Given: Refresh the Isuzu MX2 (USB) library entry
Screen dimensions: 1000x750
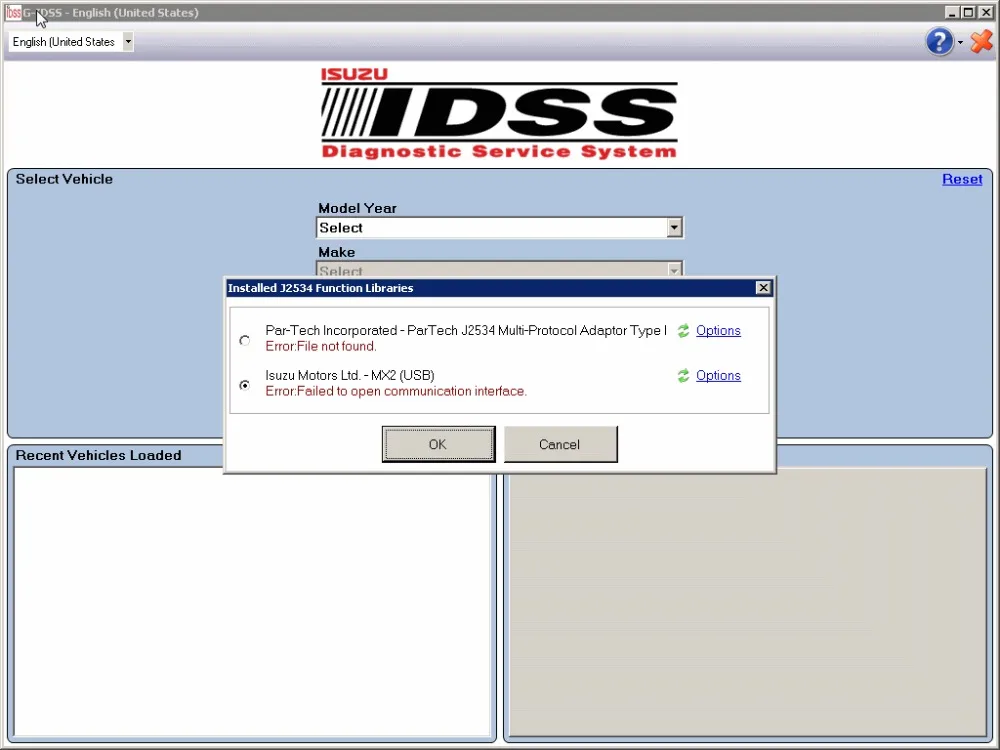Looking at the screenshot, I should coord(683,376).
